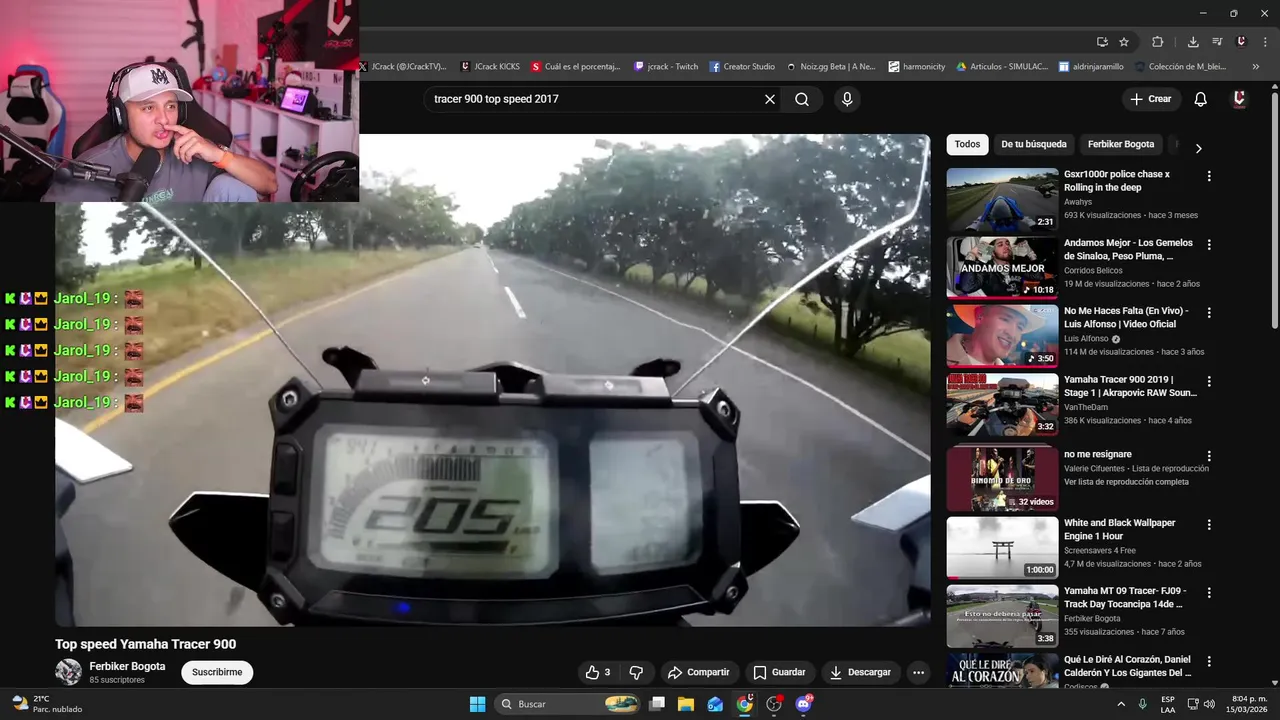Open options menu for no me resignare playlist
The image size is (1280, 720).
click(1209, 456)
